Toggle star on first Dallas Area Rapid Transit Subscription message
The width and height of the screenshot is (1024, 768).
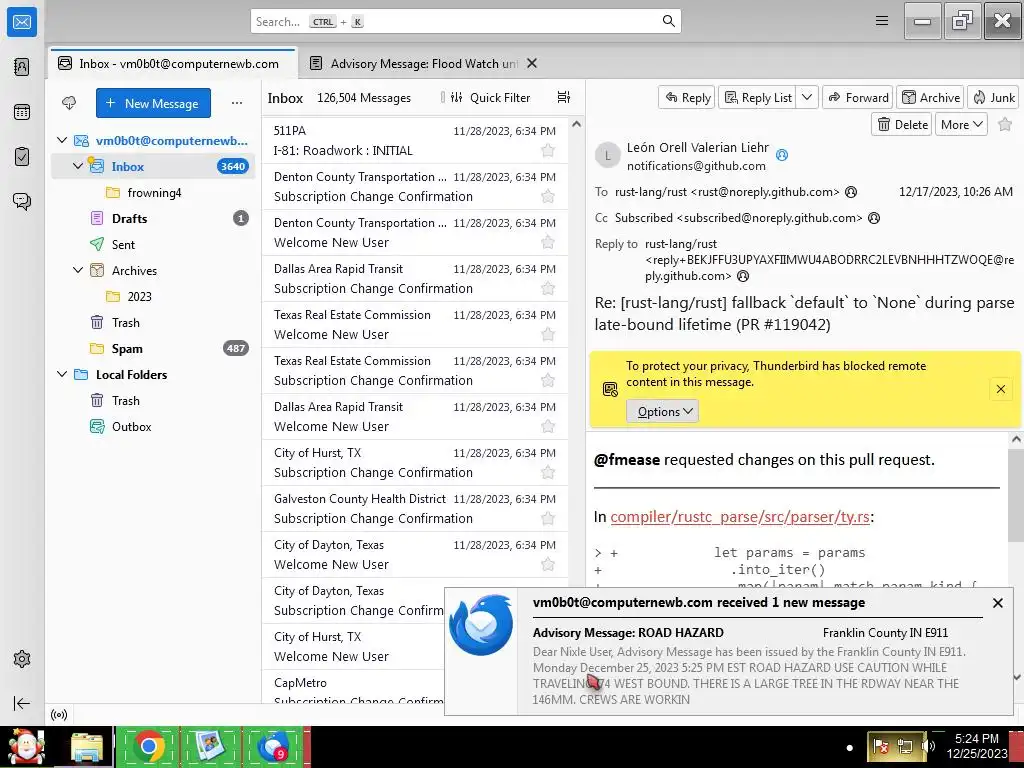(548, 289)
